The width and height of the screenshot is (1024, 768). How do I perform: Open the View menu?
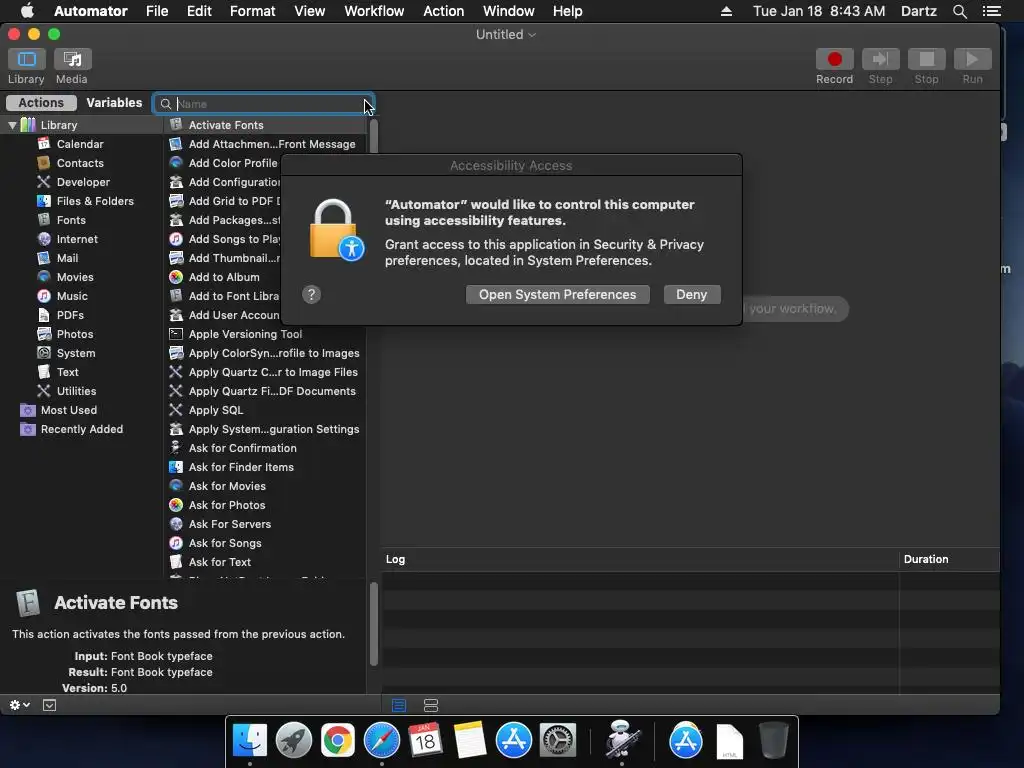coord(310,11)
